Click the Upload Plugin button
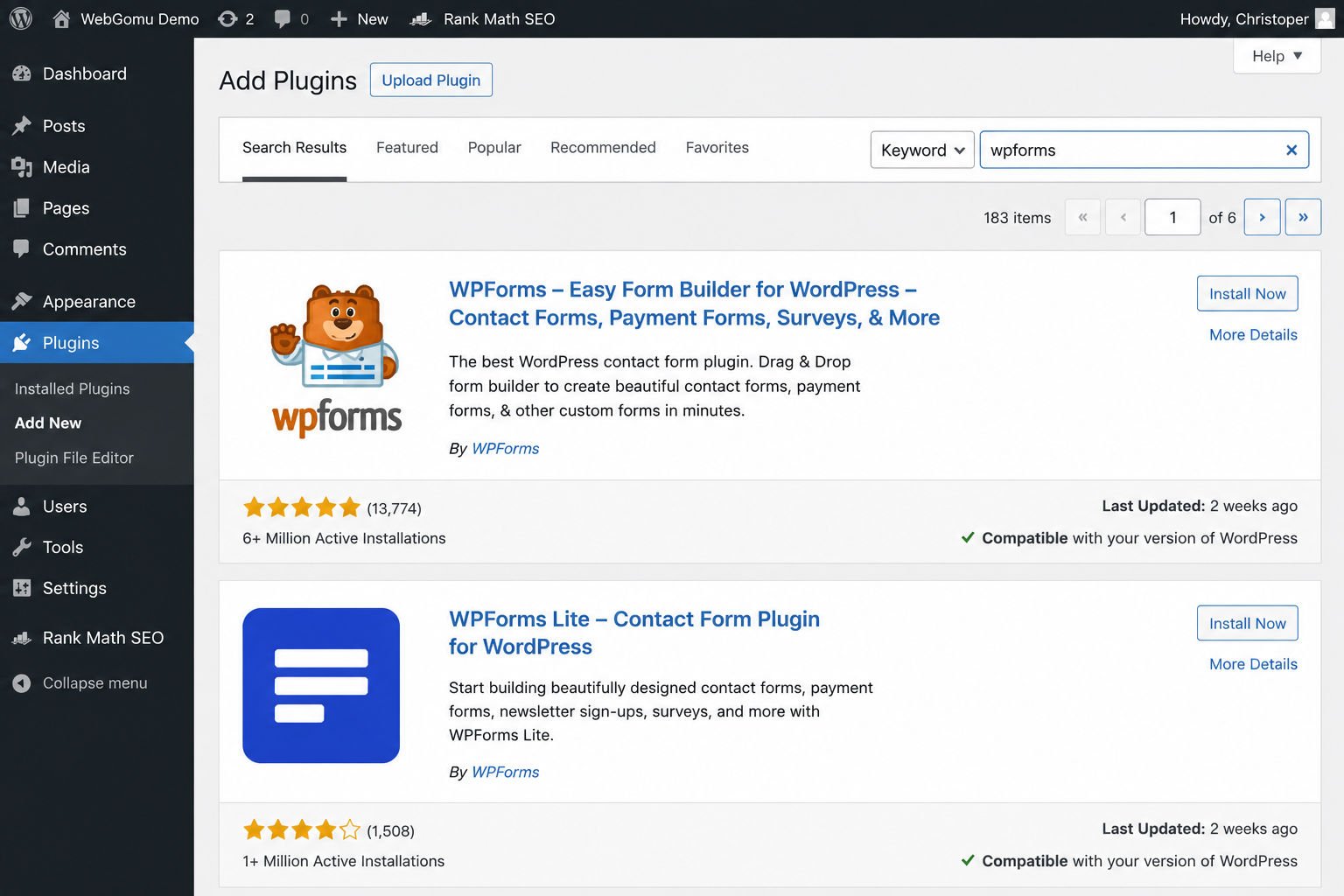 pyautogui.click(x=430, y=80)
